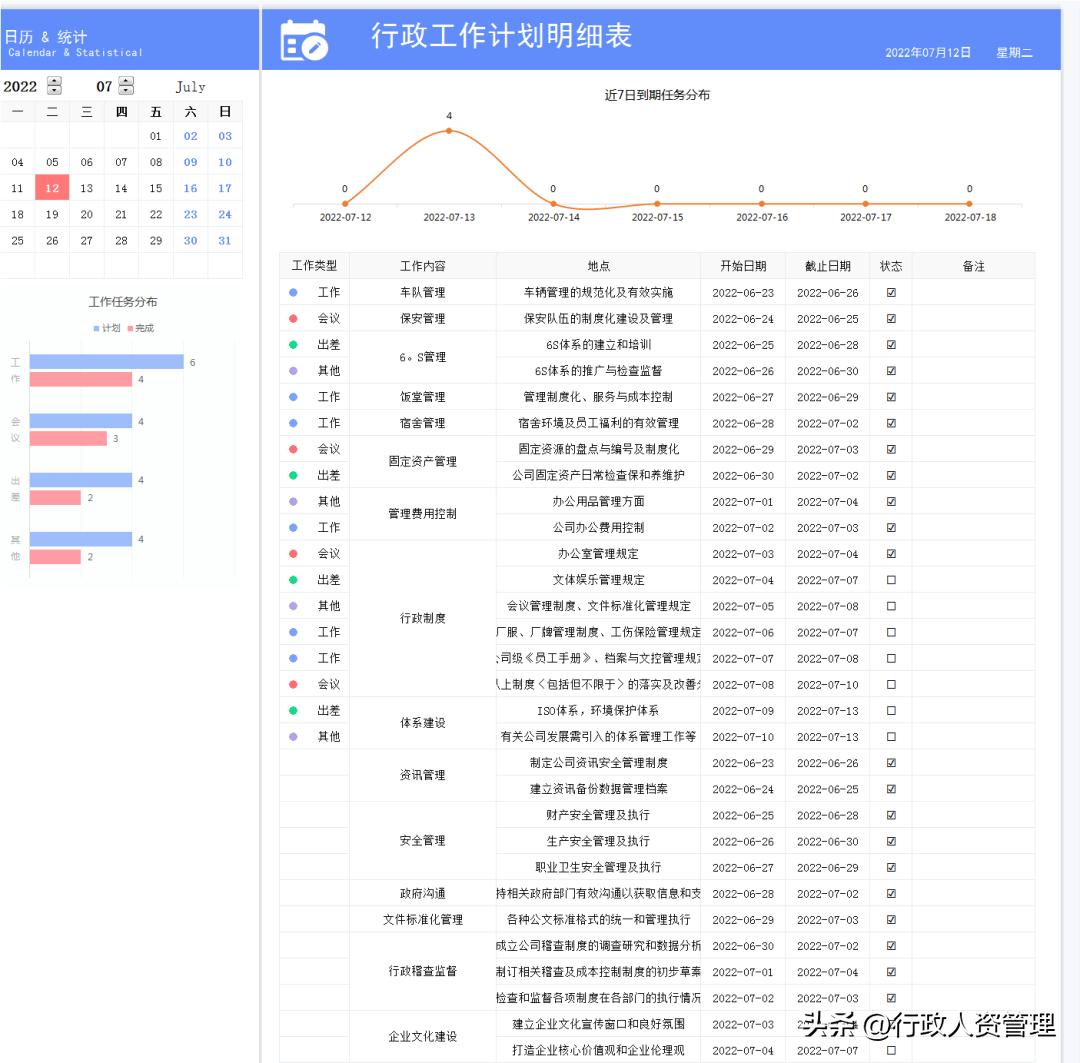Click the red dot marking the 保安管理 meeting
Image resolution: width=1080 pixels, height=1063 pixels.
291,318
